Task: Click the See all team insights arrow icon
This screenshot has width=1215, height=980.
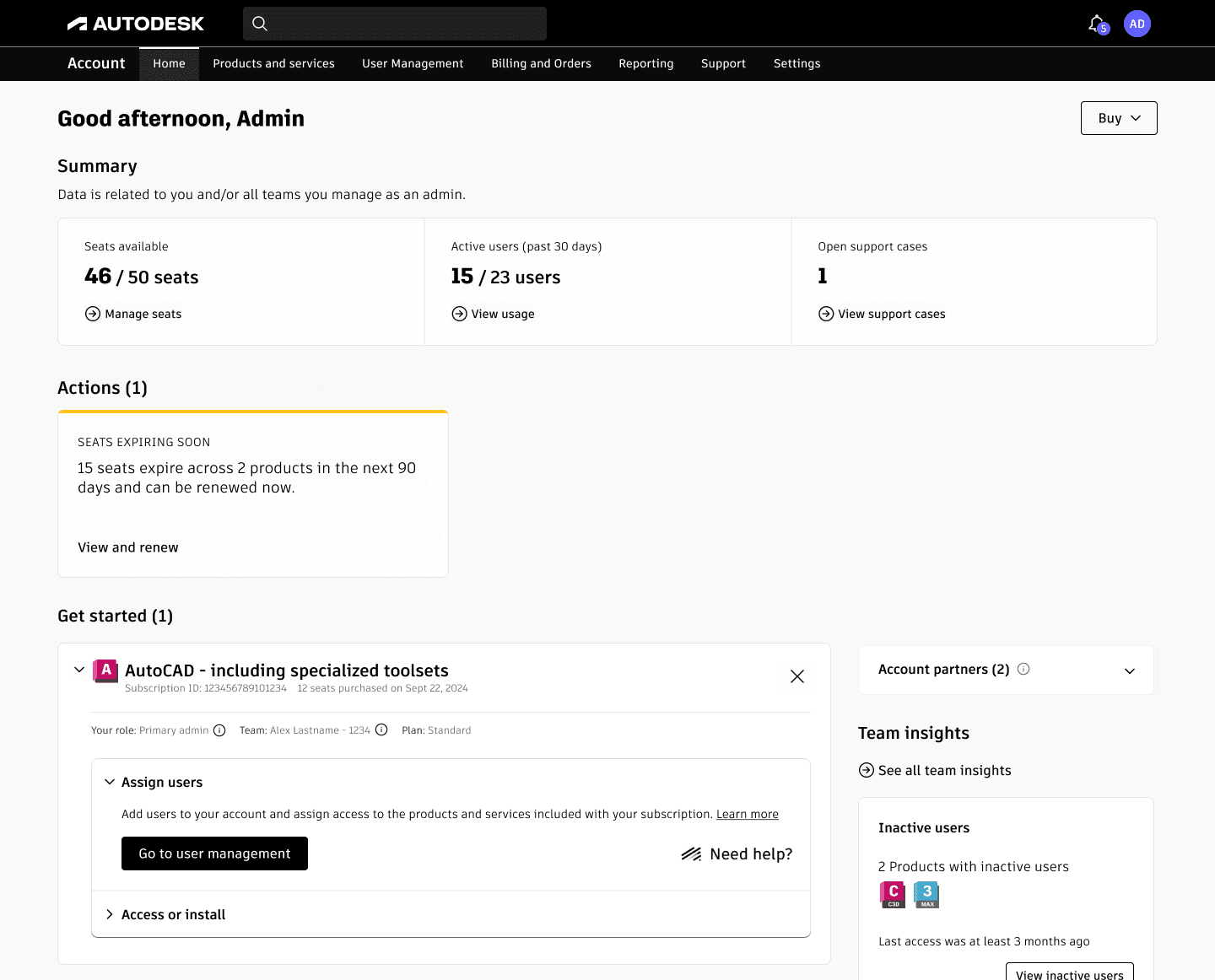Action: point(867,770)
